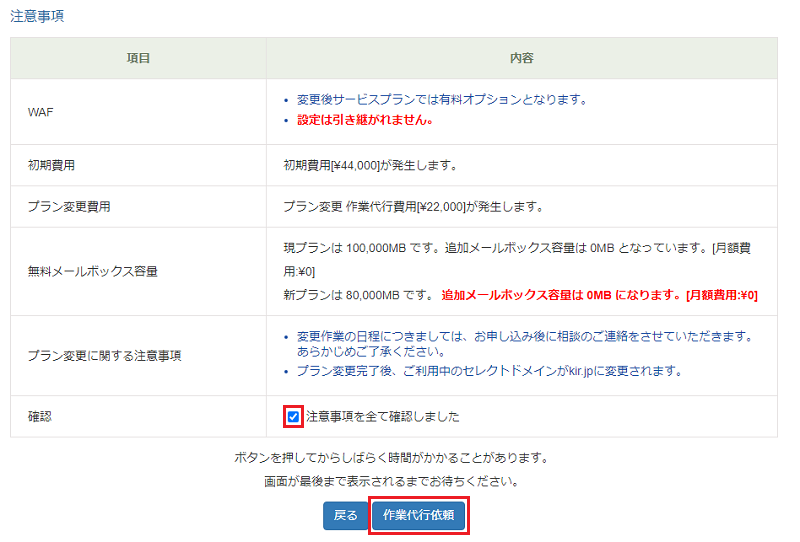
Task: Click the 注意事項 heading
Action: [37, 16]
